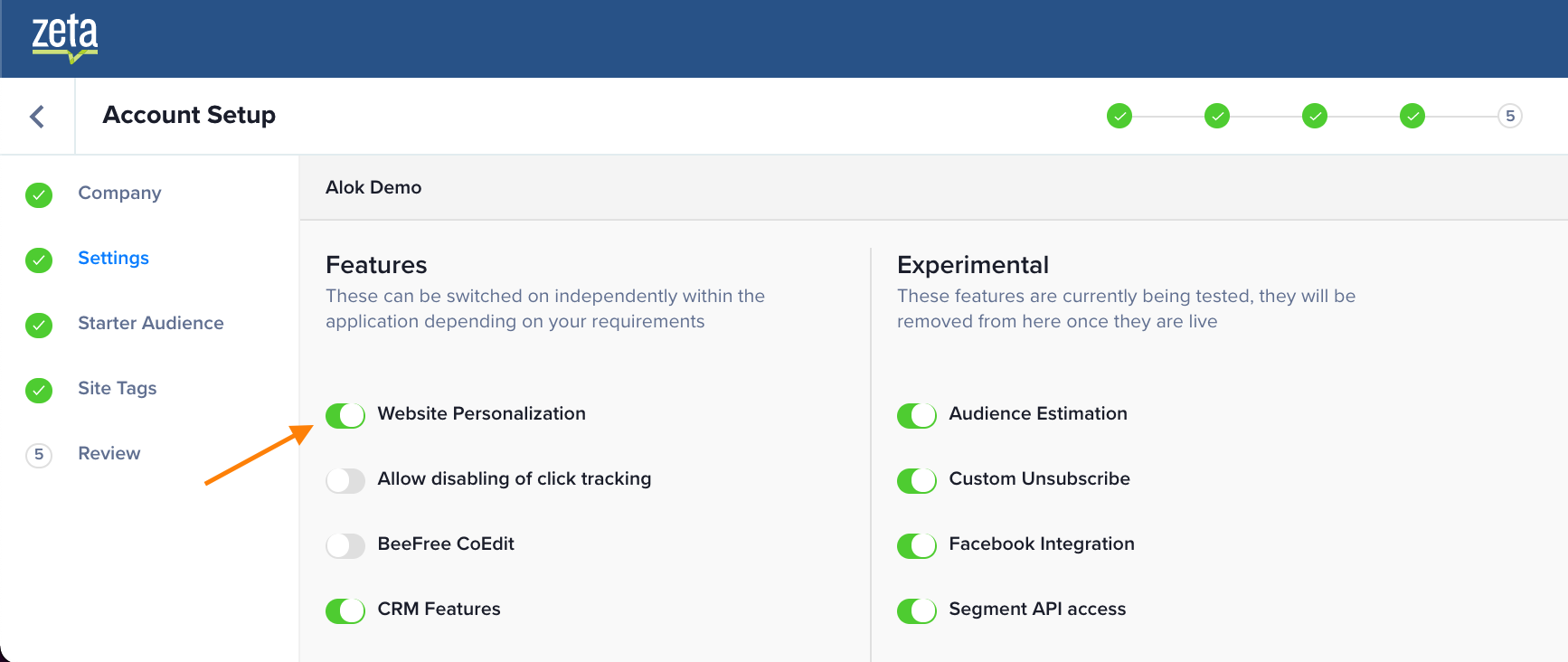Viewport: 1568px width, 662px height.
Task: Turn off Facebook Integration
Action: [917, 545]
